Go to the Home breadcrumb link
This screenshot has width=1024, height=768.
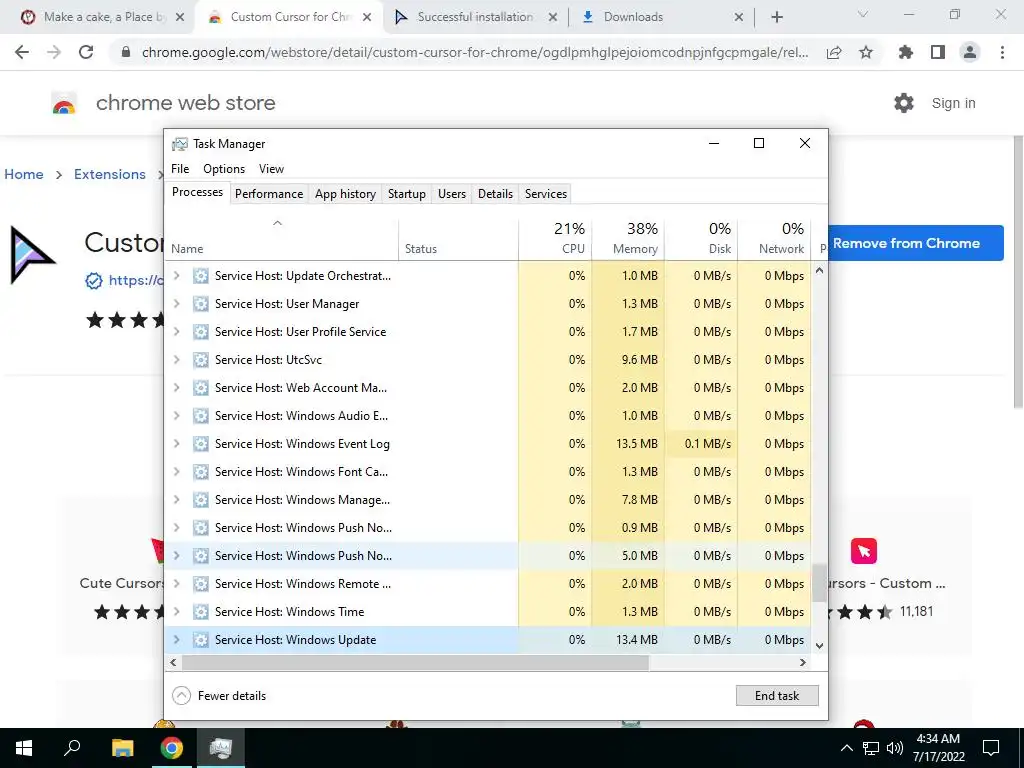pyautogui.click(x=24, y=174)
